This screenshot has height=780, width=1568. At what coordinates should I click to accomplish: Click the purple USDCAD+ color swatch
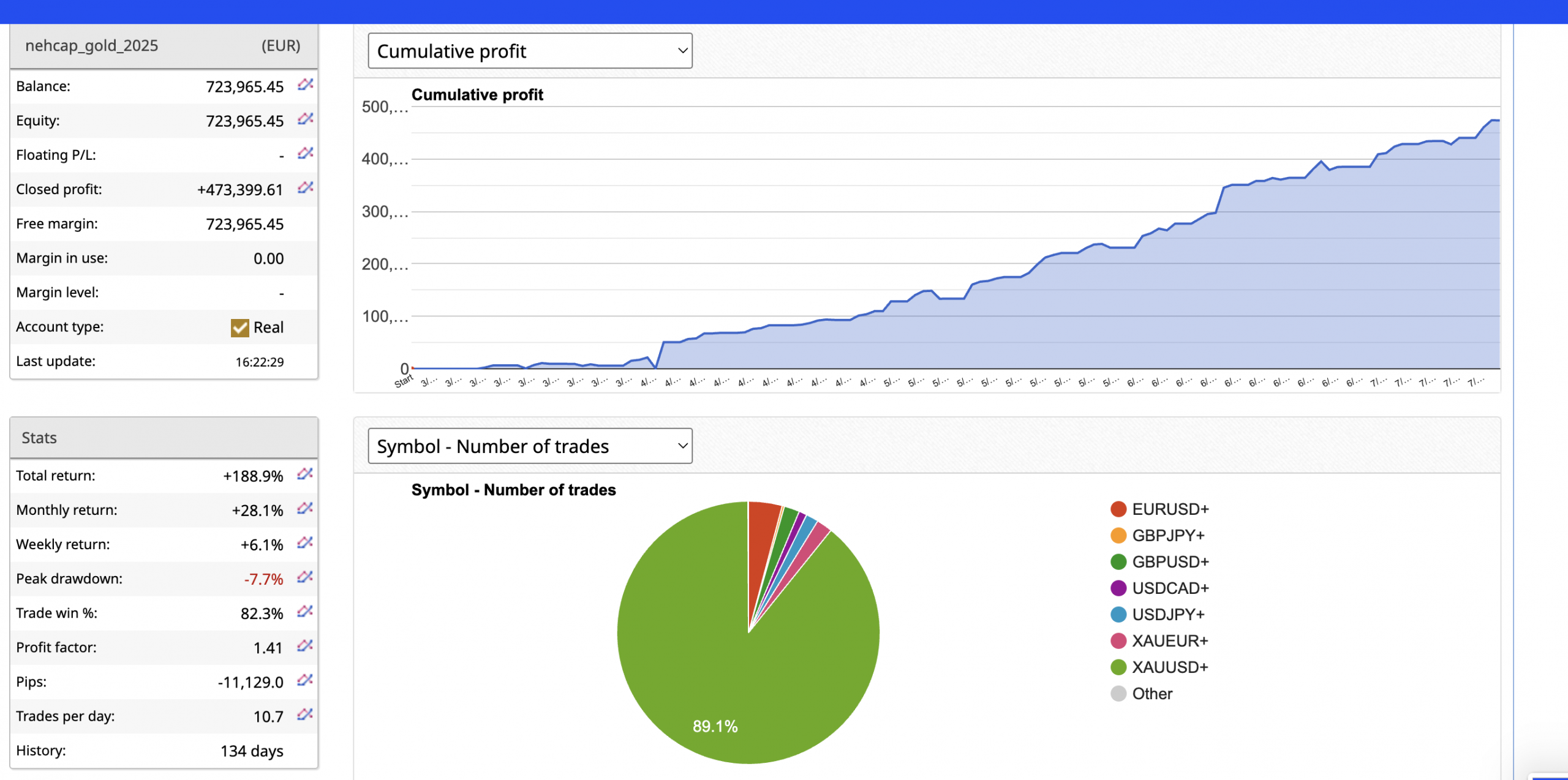coord(1118,588)
